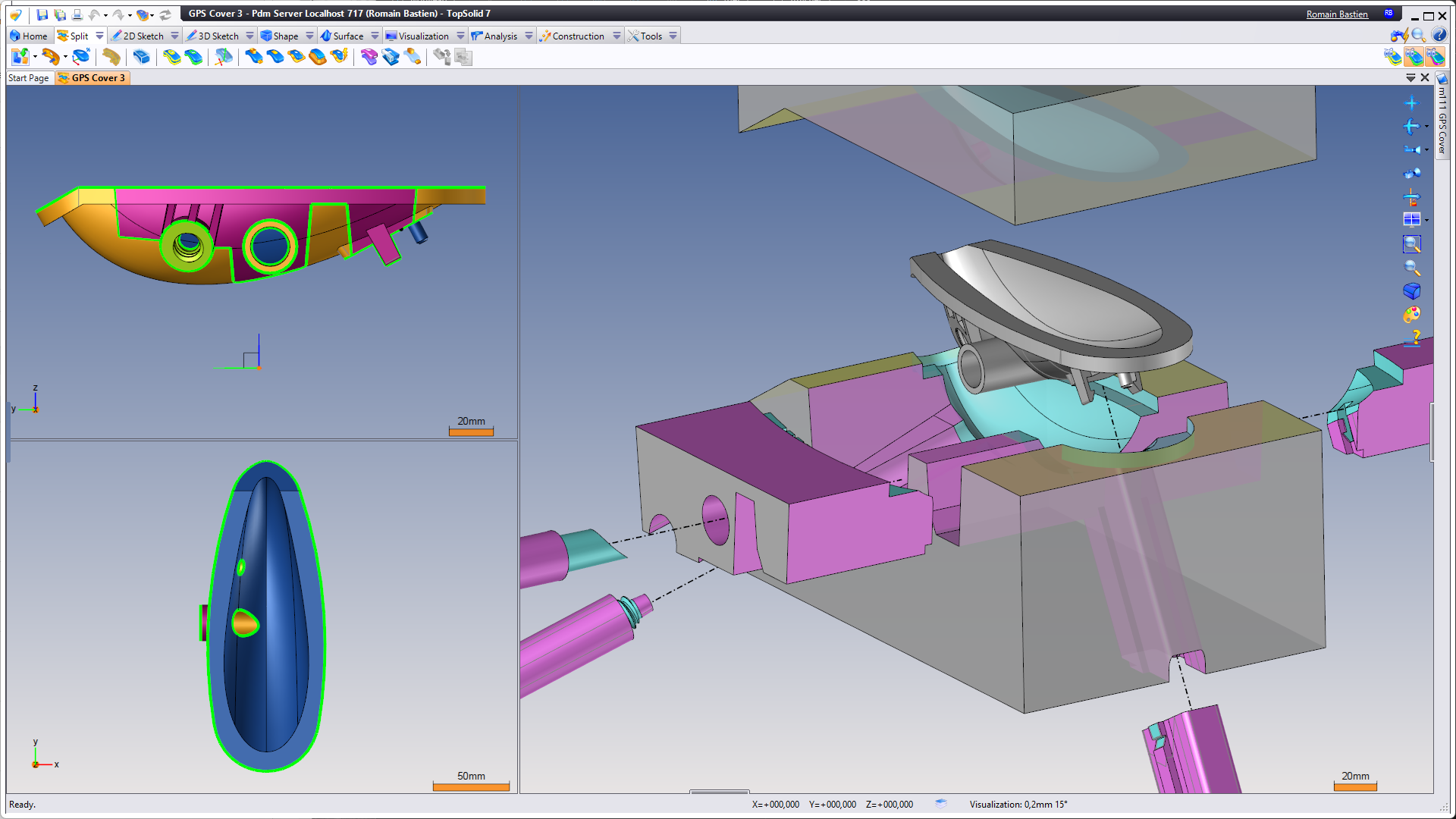This screenshot has height=819, width=1456.
Task: Toggle the first visibility eye shape button
Action: [1392, 57]
